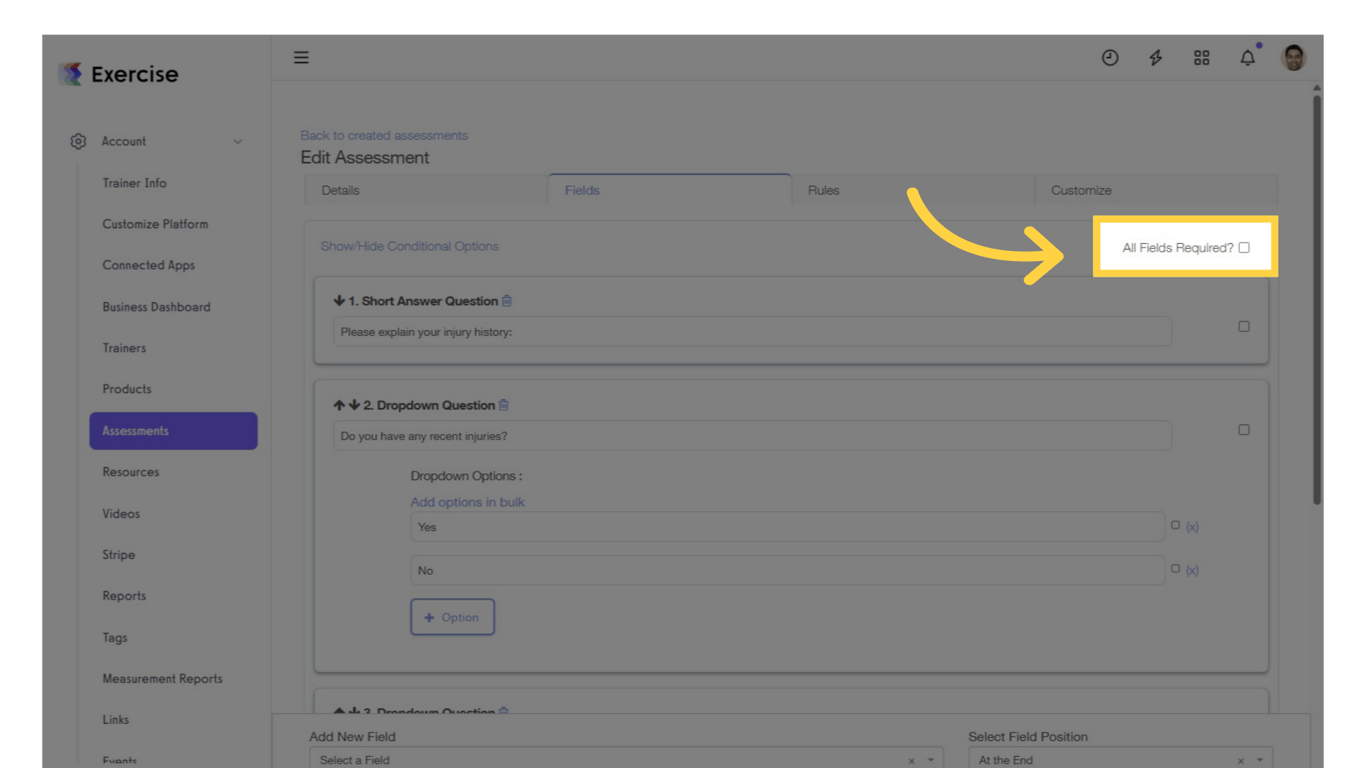Image resolution: width=1366 pixels, height=768 pixels.
Task: Click the Back to created assessments link
Action: tap(384, 135)
